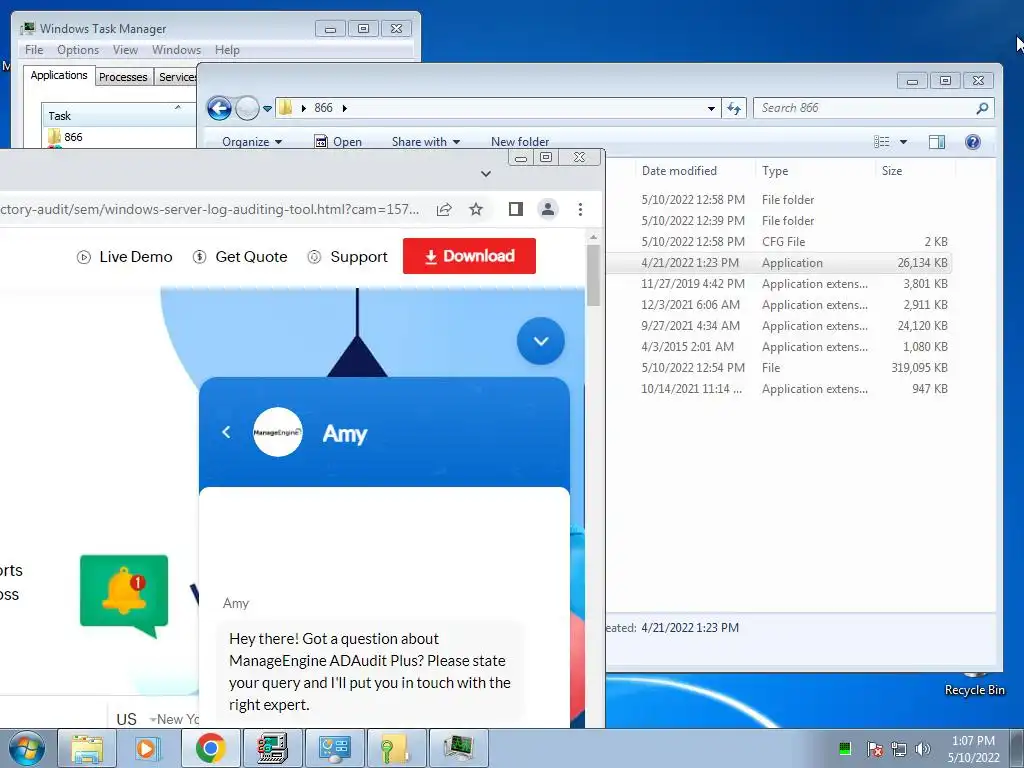Open the Chrome tab search chevron
This screenshot has height=768, width=1024.
point(485,174)
